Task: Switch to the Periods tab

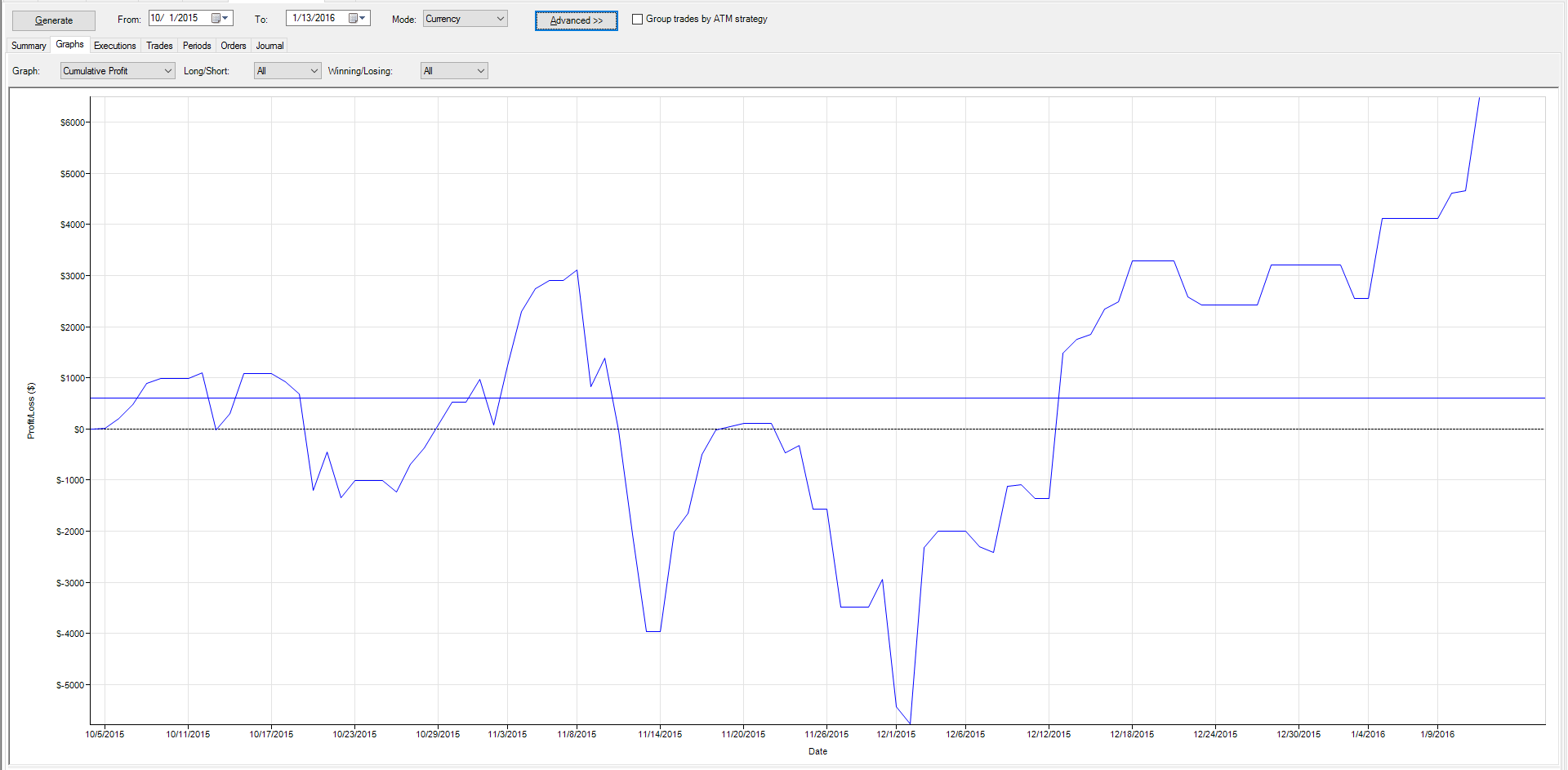Action: point(197,46)
